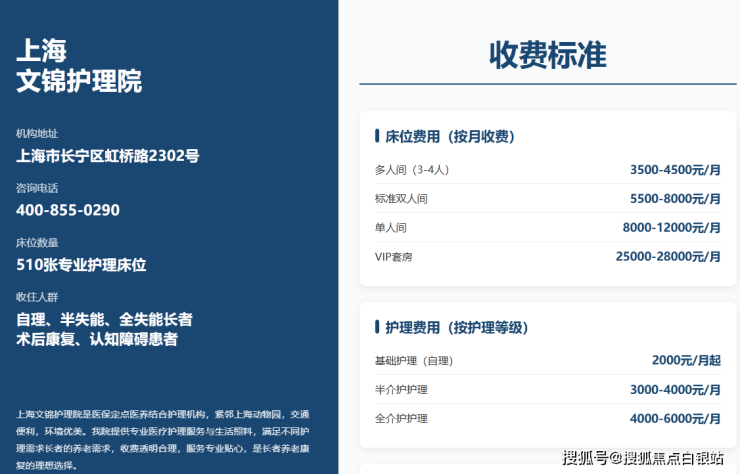Screen dimensions: 740x474
Task: Click price 3500-4500元/月
Action: (675, 170)
